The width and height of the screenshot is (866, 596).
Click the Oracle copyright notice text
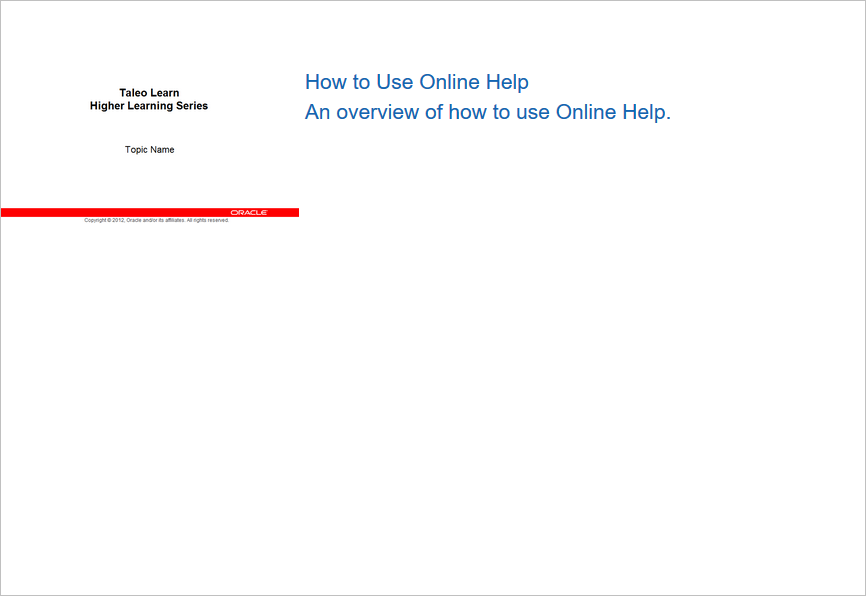[156, 220]
